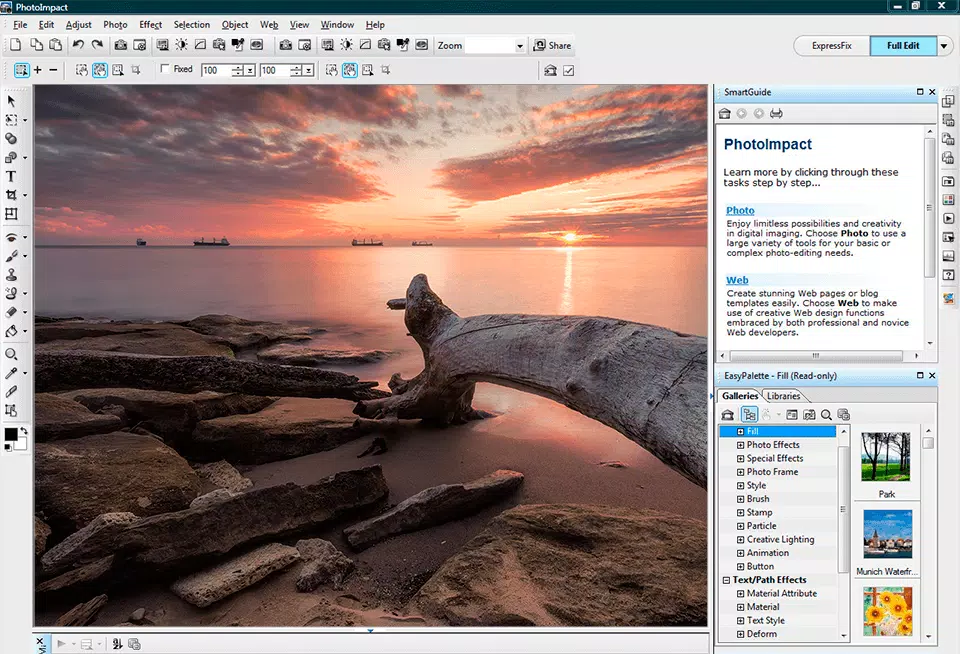Switch to Full Edit mode

(903, 45)
